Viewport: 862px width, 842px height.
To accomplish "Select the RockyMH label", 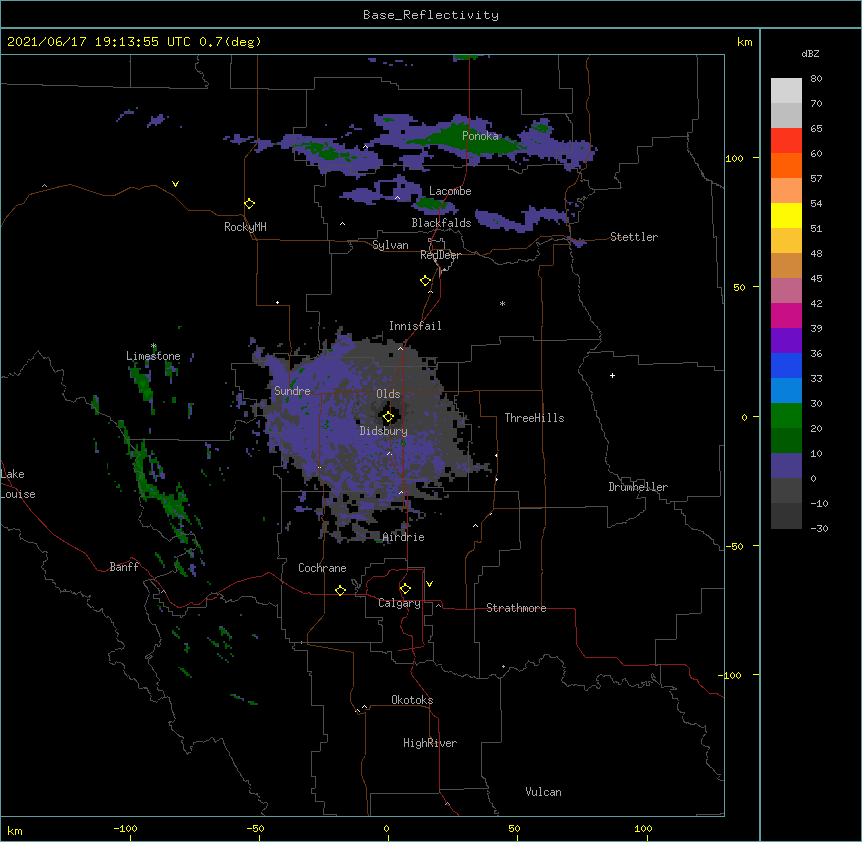I will 245,227.
